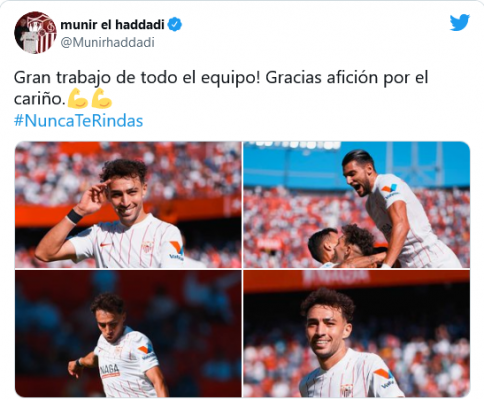The width and height of the screenshot is (484, 400).
Task: Click the club crest on bottom-right photo jersey
Action: (x=346, y=390)
